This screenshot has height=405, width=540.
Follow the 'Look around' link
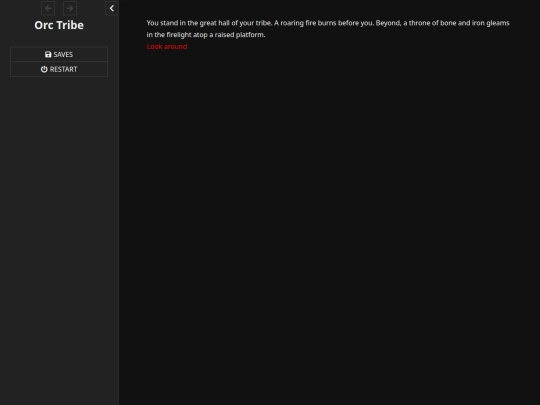(167, 46)
